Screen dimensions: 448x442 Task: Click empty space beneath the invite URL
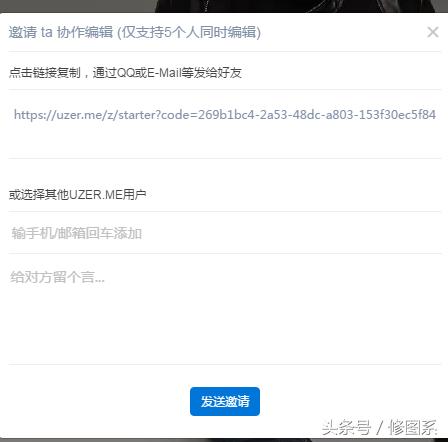225,140
